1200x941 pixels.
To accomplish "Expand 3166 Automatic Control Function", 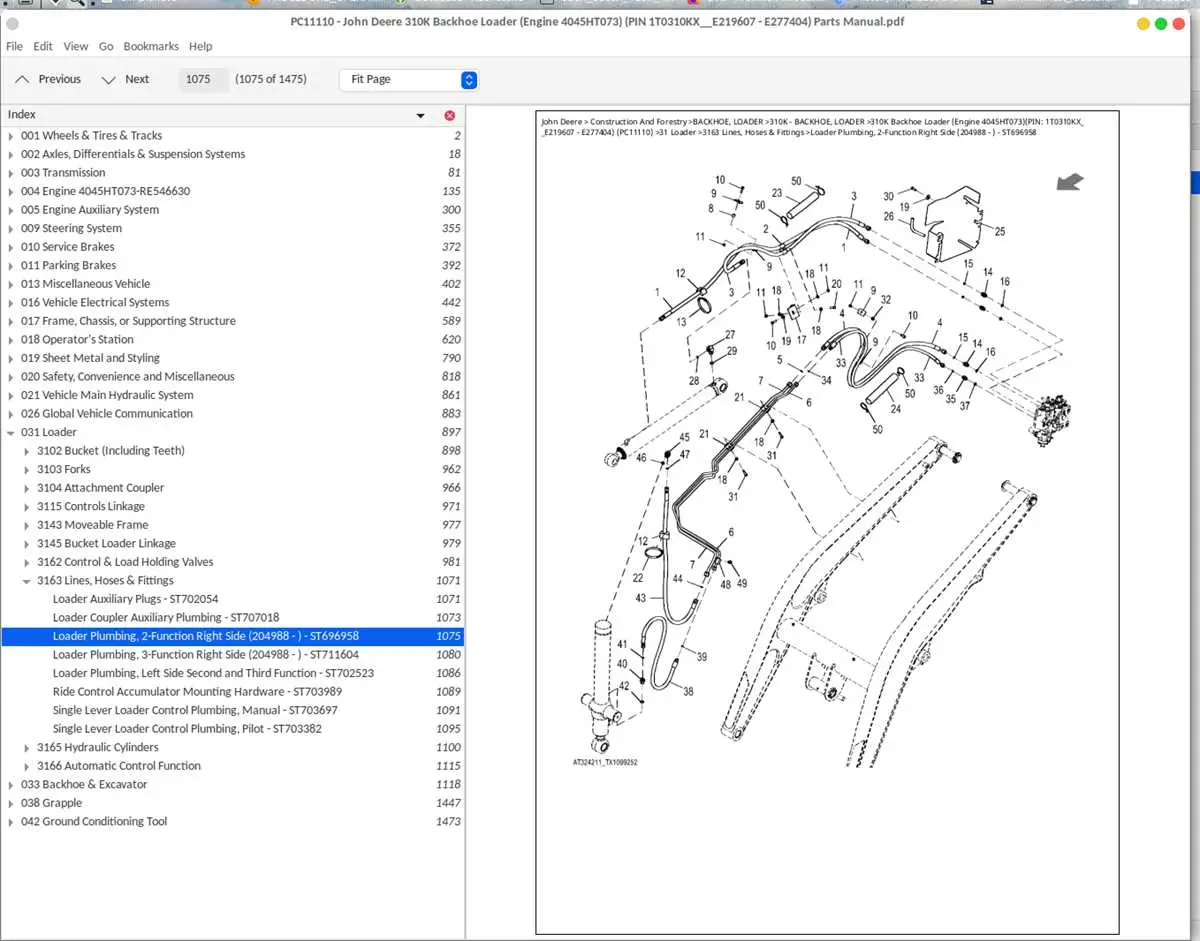I will (x=27, y=766).
